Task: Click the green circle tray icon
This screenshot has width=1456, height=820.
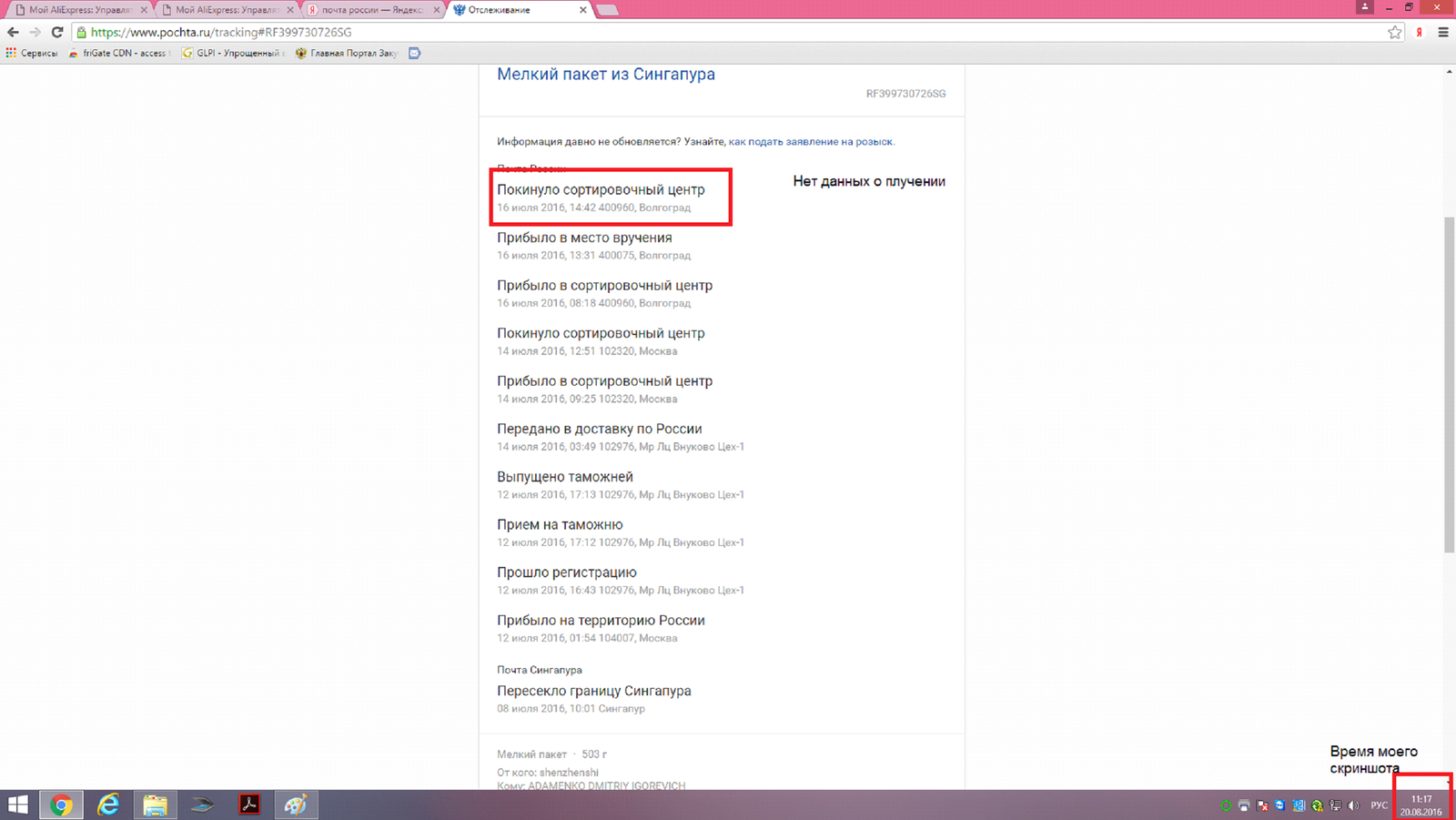Action: [x=1226, y=805]
